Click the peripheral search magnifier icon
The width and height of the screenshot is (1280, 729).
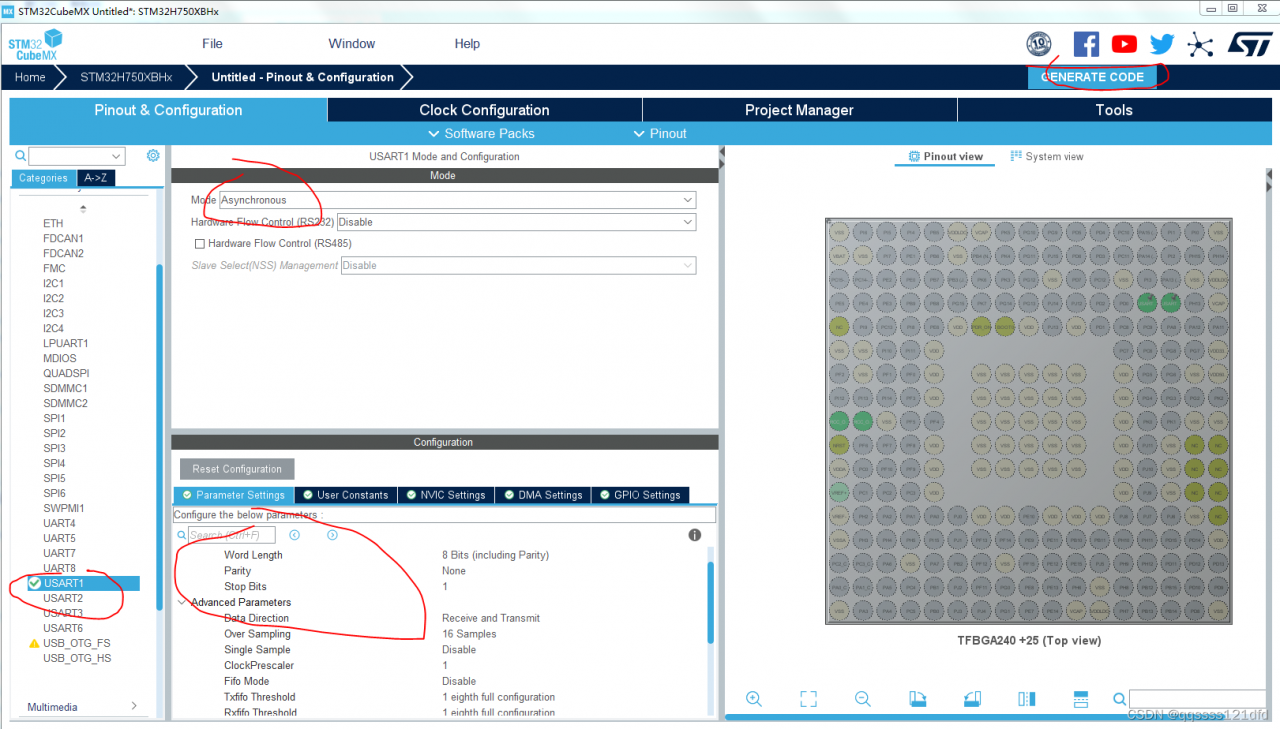coord(20,156)
